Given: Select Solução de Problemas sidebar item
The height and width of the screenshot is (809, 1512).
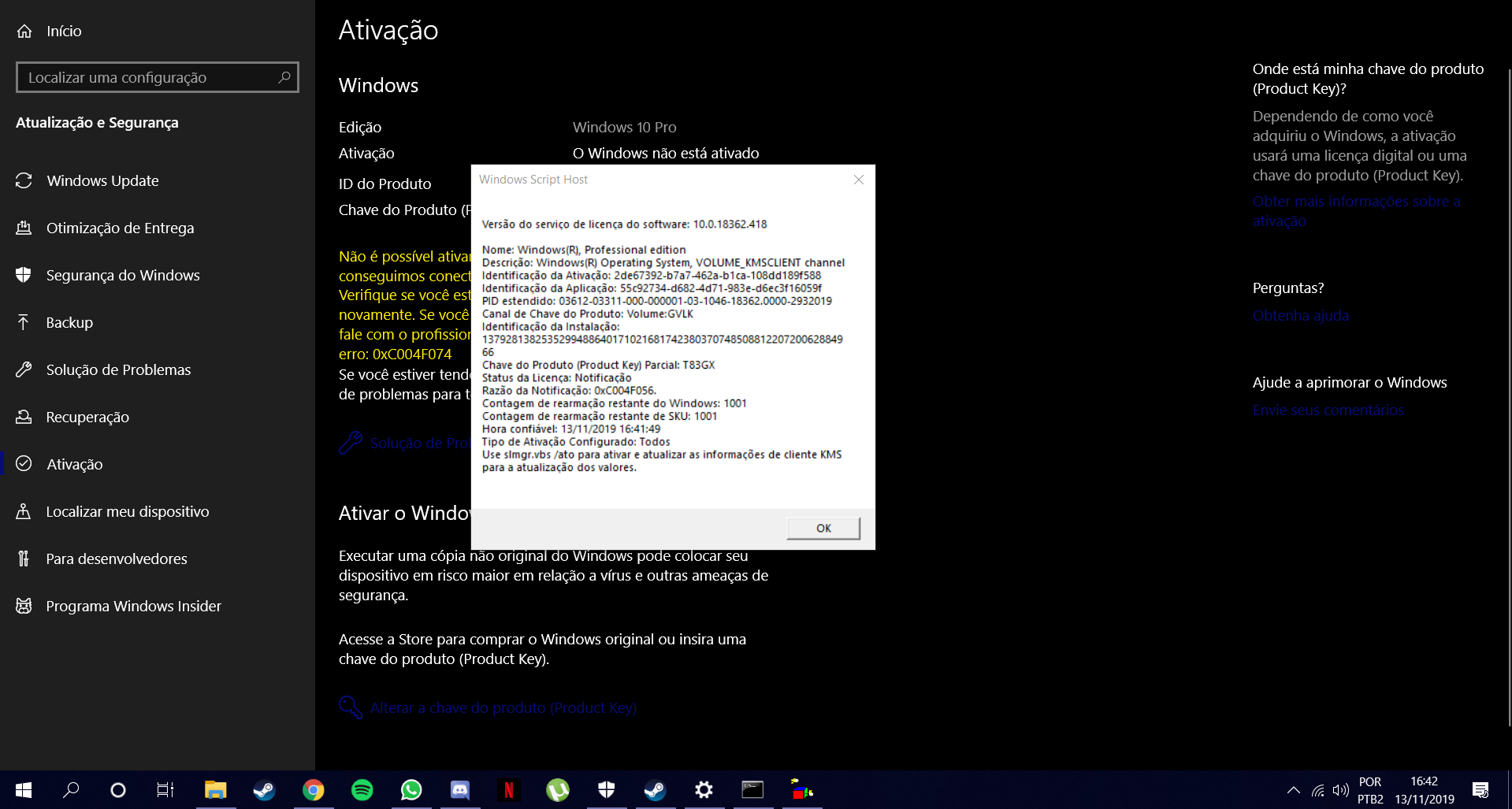Looking at the screenshot, I should pos(158,369).
